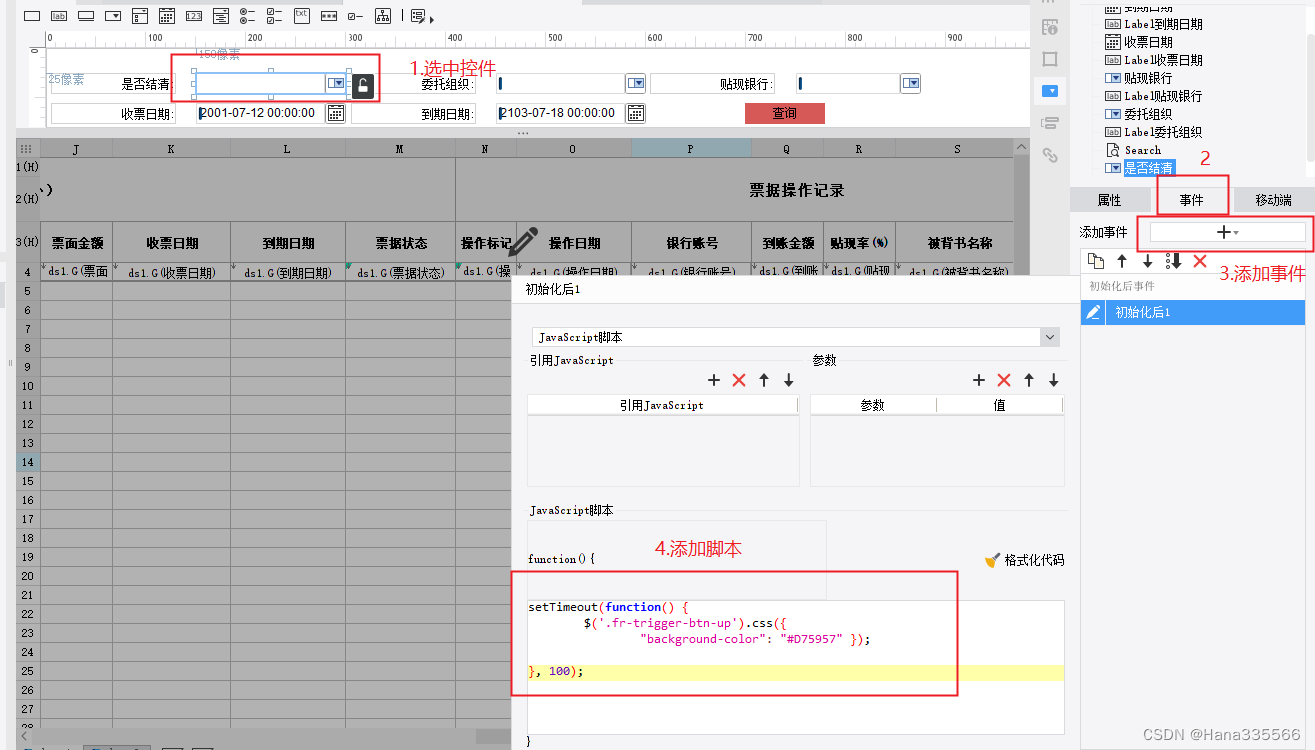
Task: Remove referenced JavaScript with red X
Action: (739, 380)
